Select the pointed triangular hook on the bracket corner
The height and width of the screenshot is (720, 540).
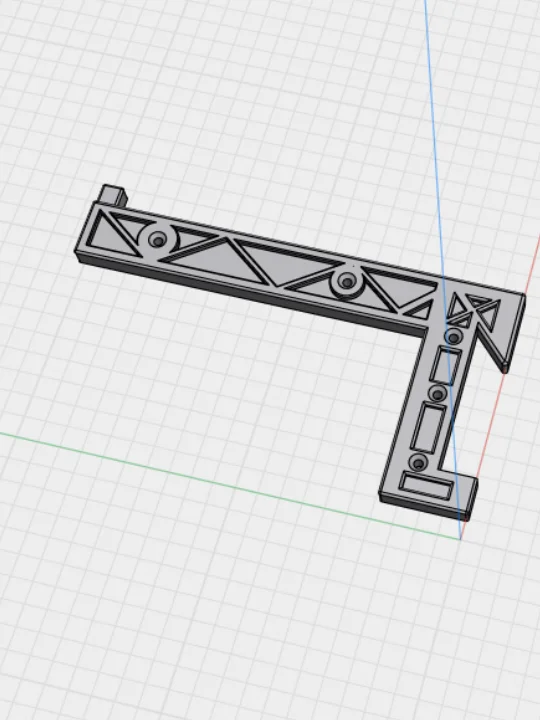coord(504,339)
